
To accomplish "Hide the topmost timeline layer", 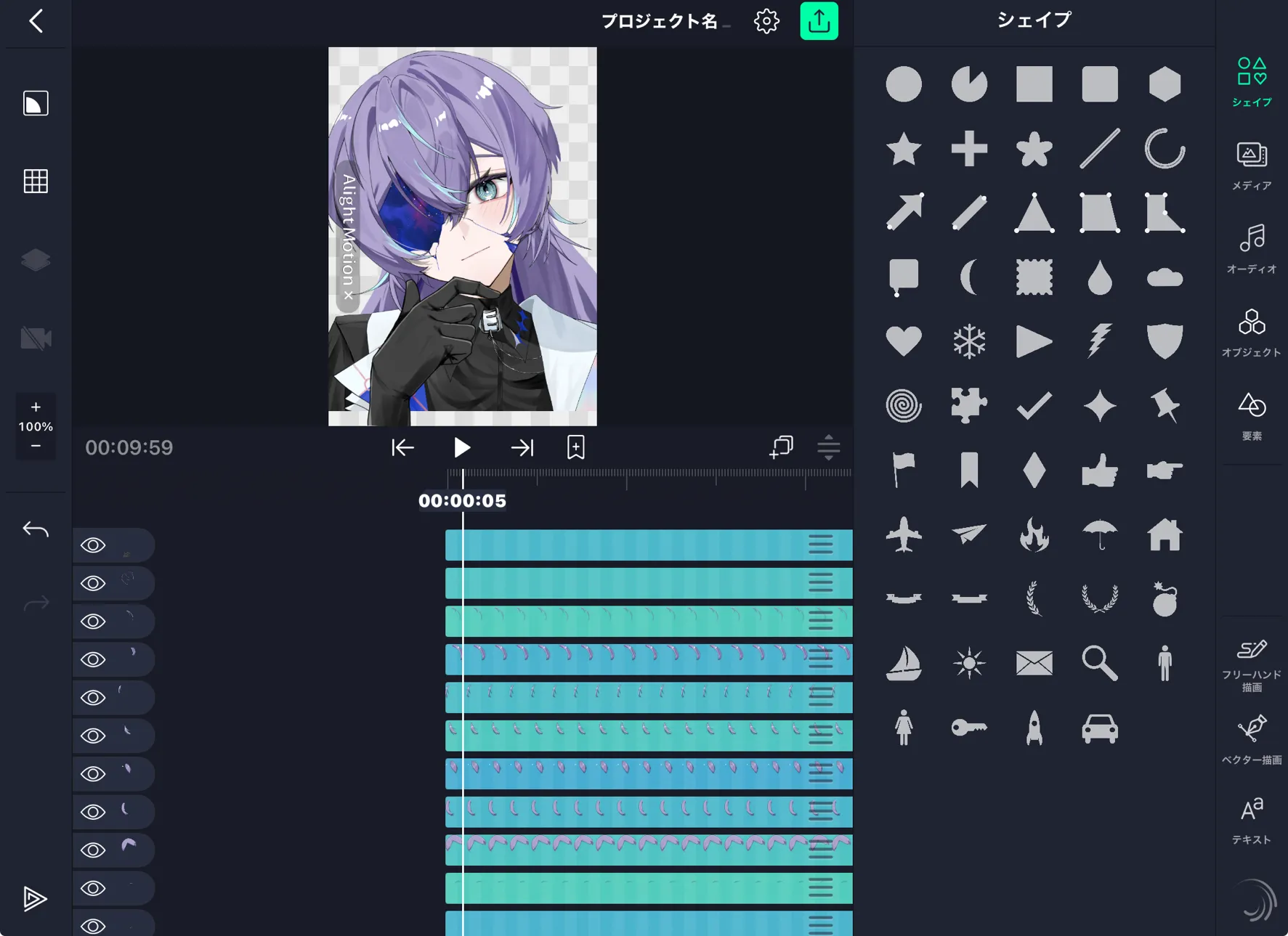I will coord(93,545).
